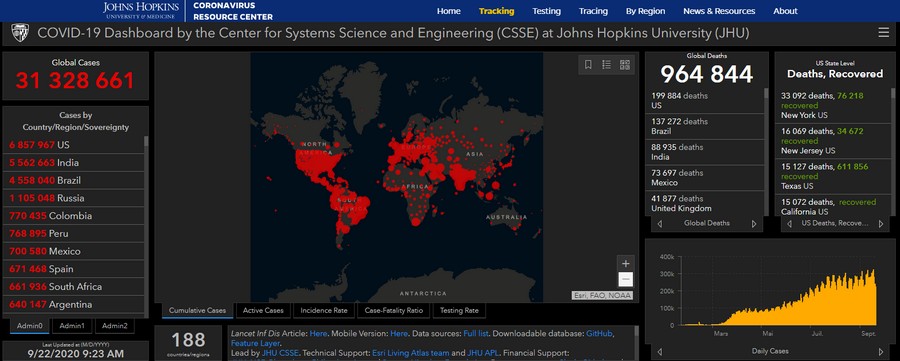Go to next Global Deaths panel arrow
The width and height of the screenshot is (900, 361).
[754, 223]
